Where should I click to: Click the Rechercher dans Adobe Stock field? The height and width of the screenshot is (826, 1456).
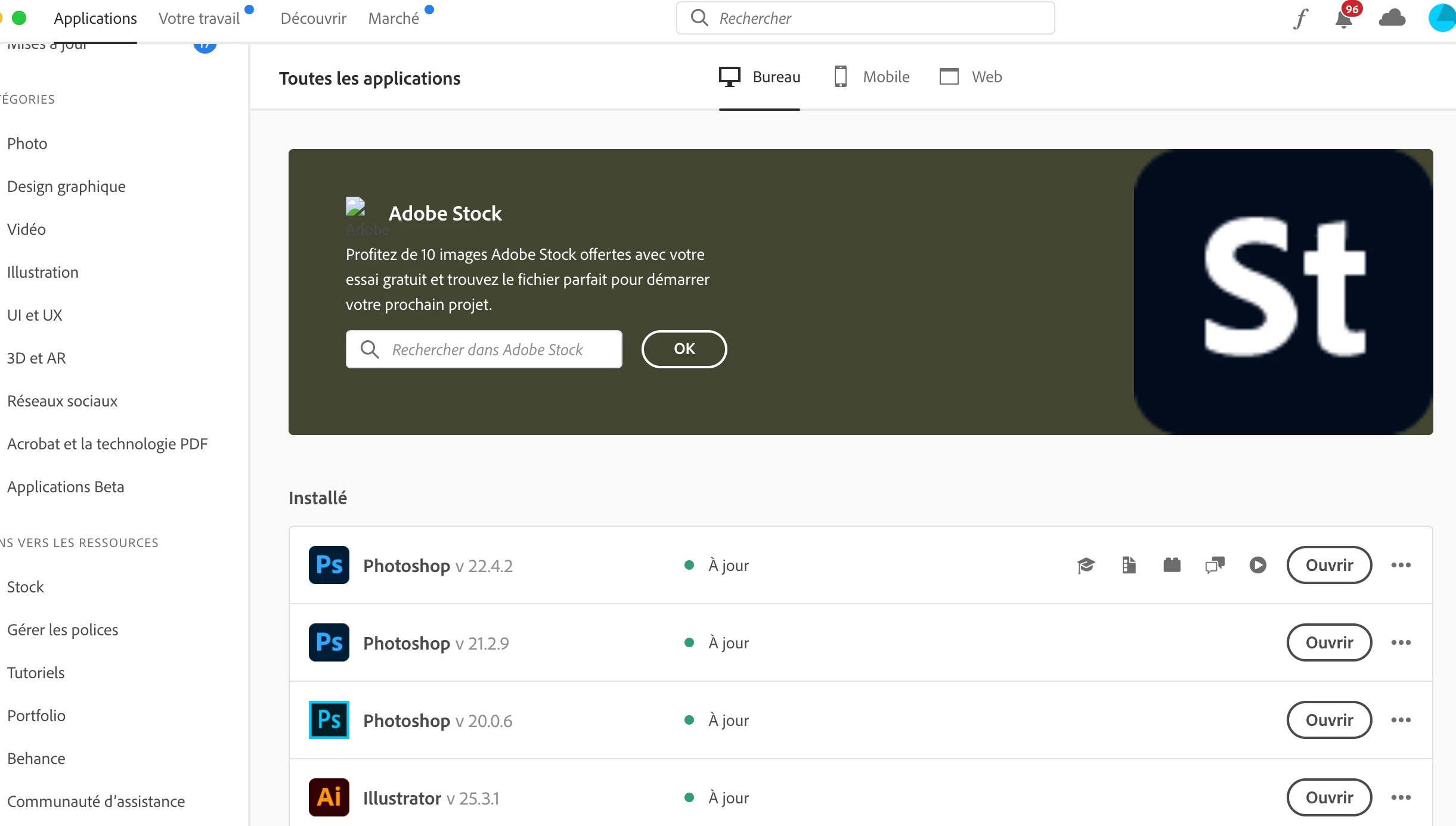486,349
